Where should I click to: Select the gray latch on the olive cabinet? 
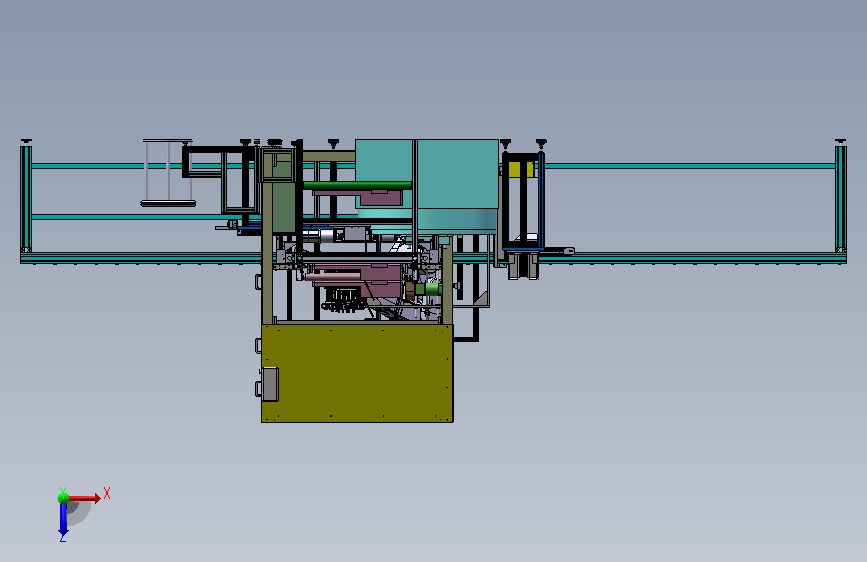coord(270,384)
